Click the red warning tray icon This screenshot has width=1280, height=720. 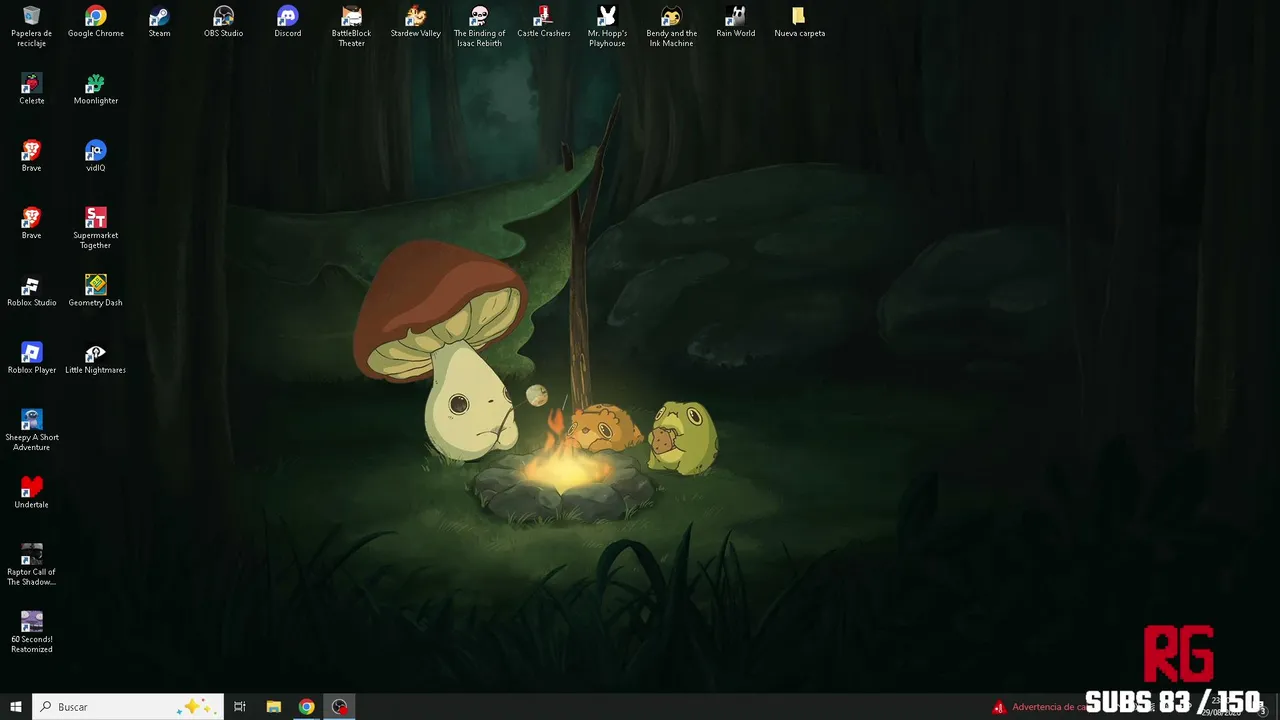point(998,707)
